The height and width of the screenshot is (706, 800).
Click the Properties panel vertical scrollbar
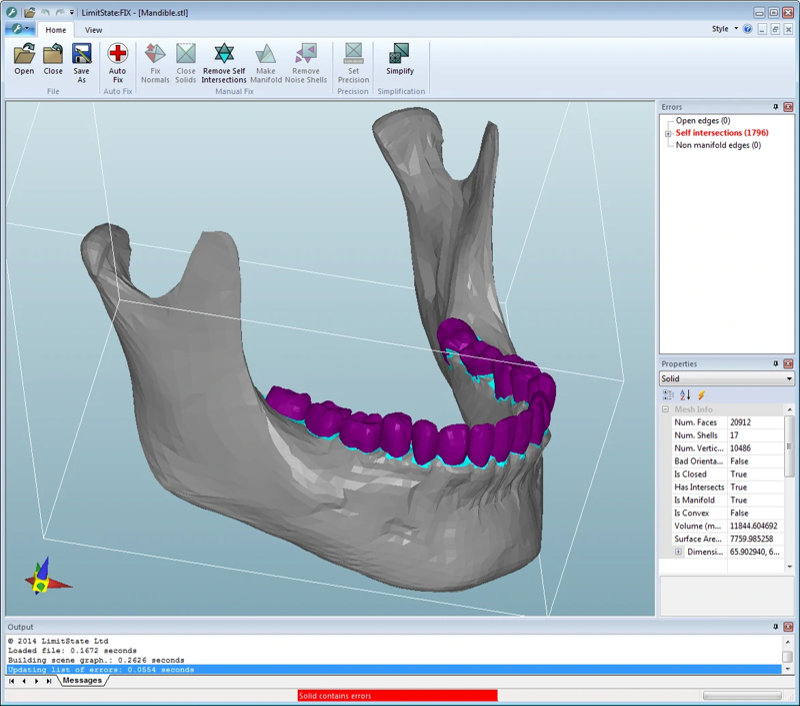pyautogui.click(x=789, y=446)
